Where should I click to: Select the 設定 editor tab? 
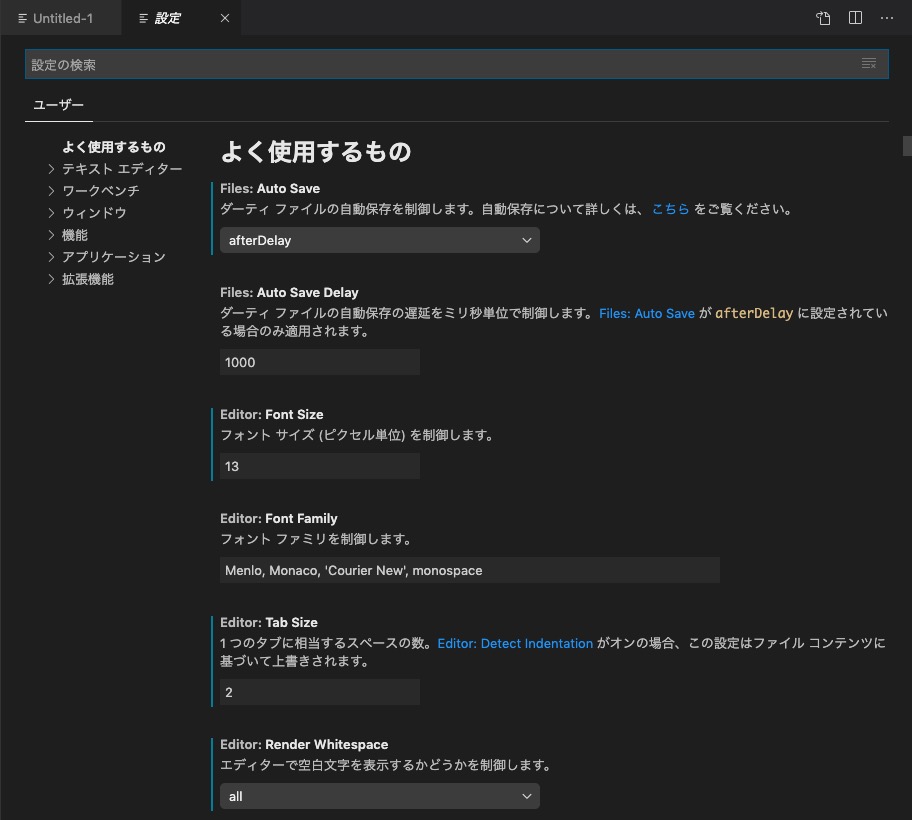[x=181, y=18]
